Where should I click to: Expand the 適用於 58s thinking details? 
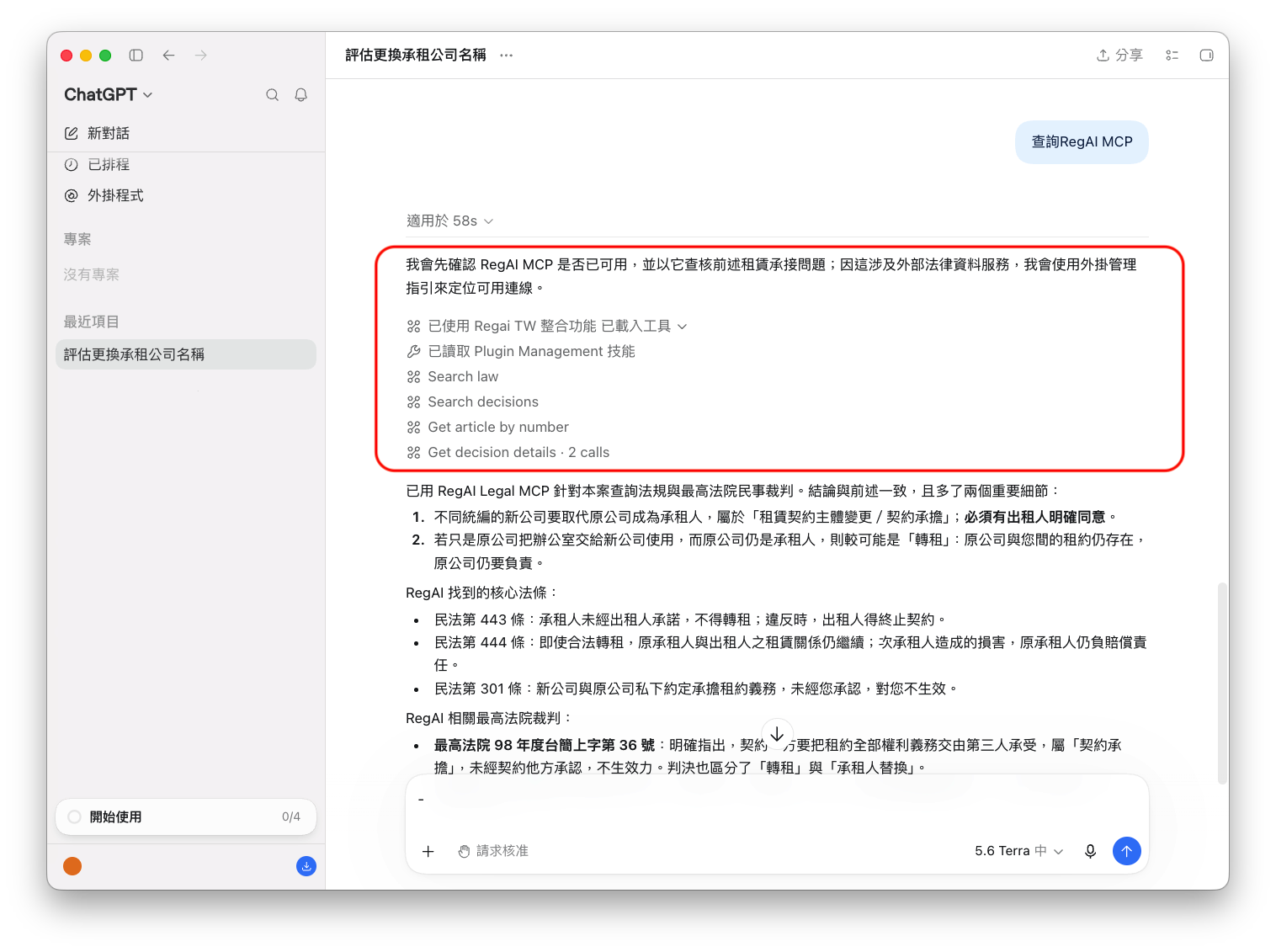(450, 221)
